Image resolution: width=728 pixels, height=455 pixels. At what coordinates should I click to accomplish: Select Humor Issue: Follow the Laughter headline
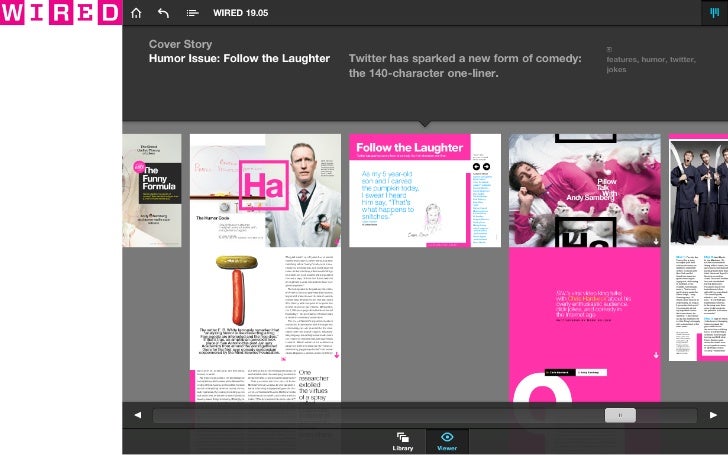click(239, 58)
